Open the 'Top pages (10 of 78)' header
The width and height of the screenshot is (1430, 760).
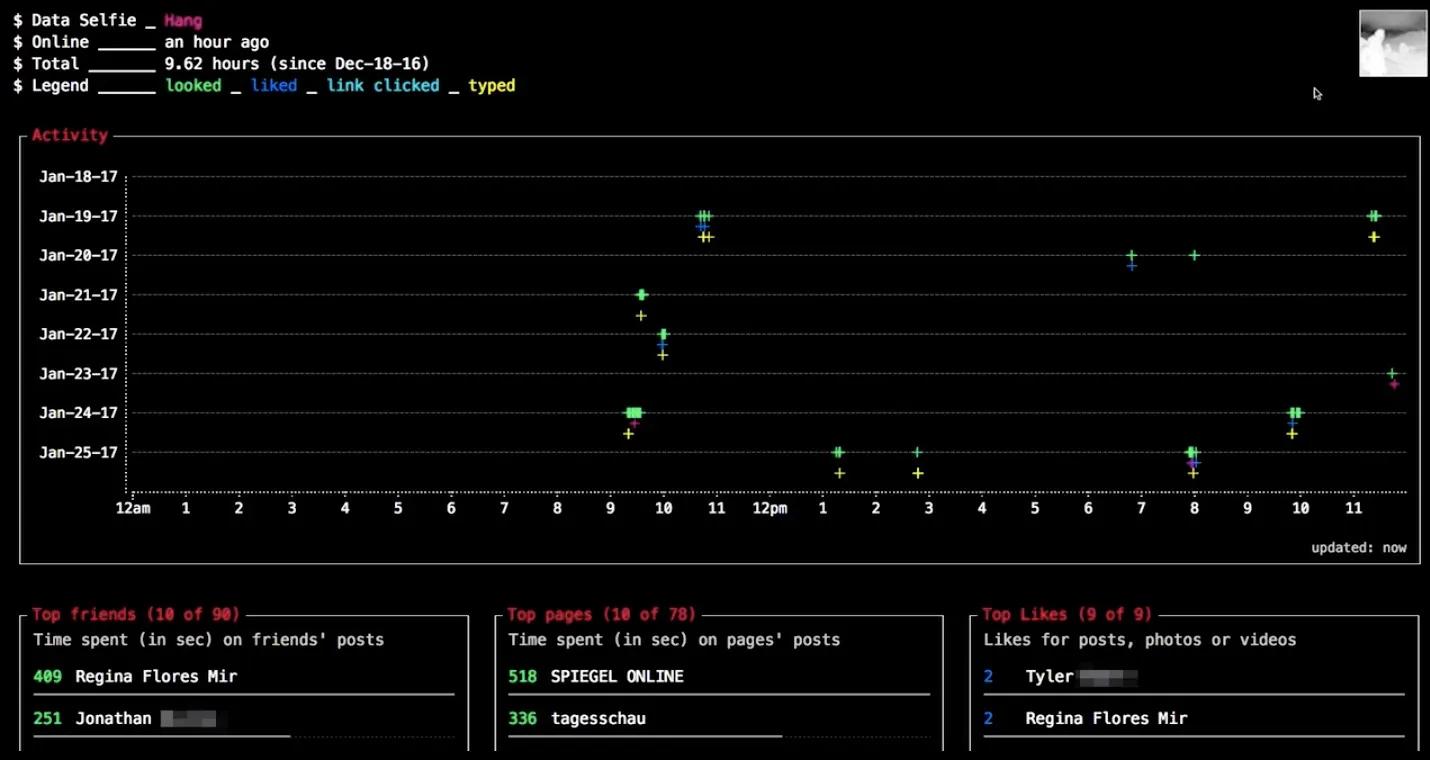click(x=600, y=615)
